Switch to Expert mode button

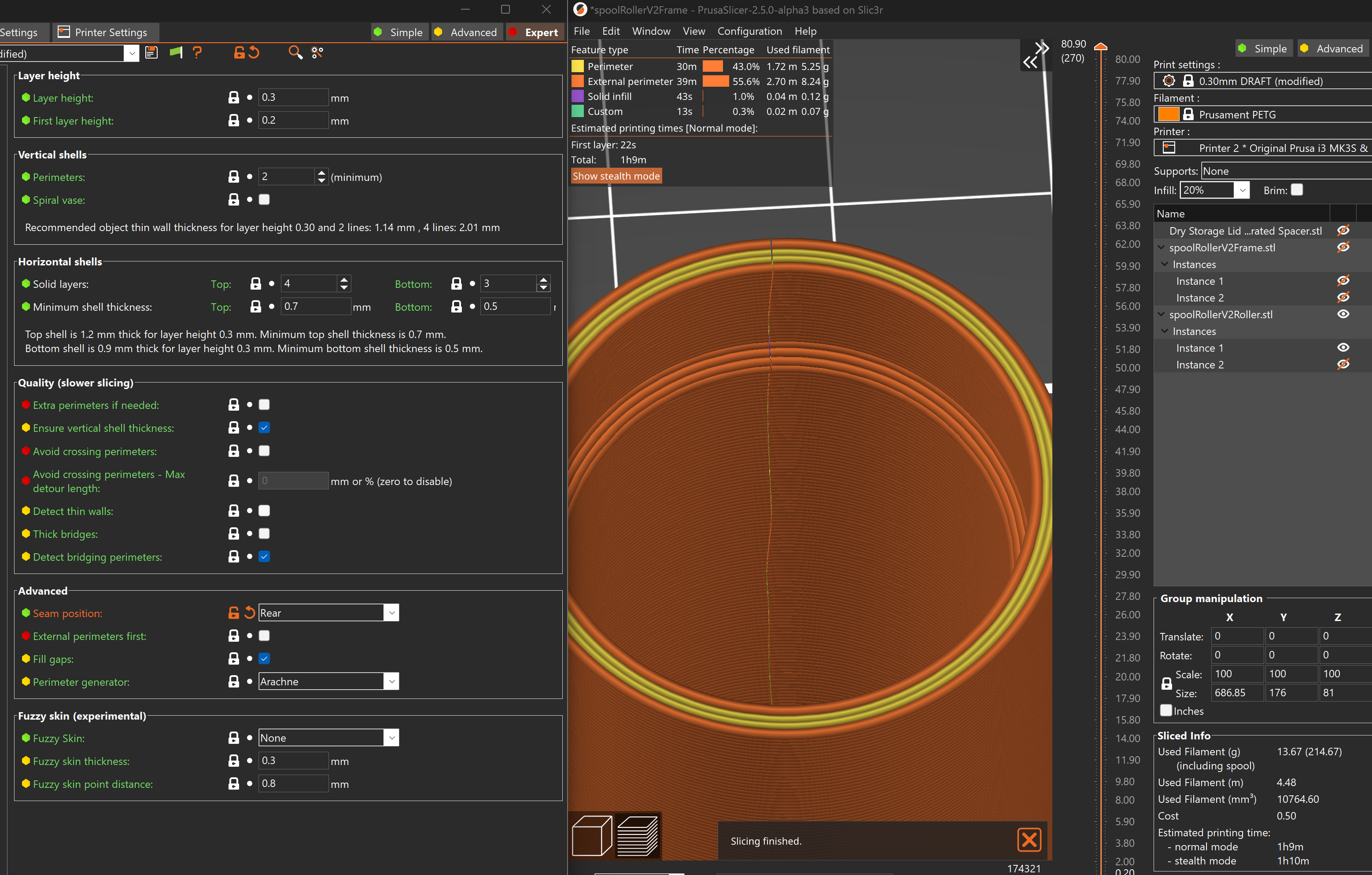[x=535, y=33]
